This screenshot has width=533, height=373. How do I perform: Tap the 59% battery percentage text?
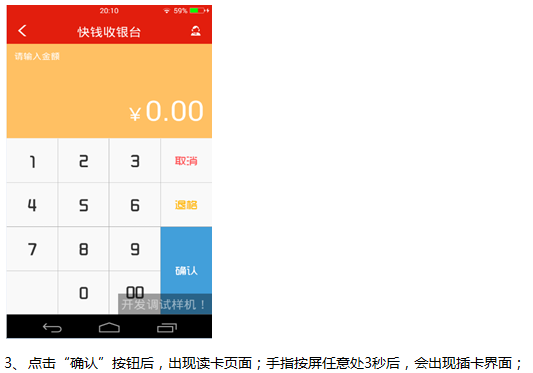coord(180,11)
